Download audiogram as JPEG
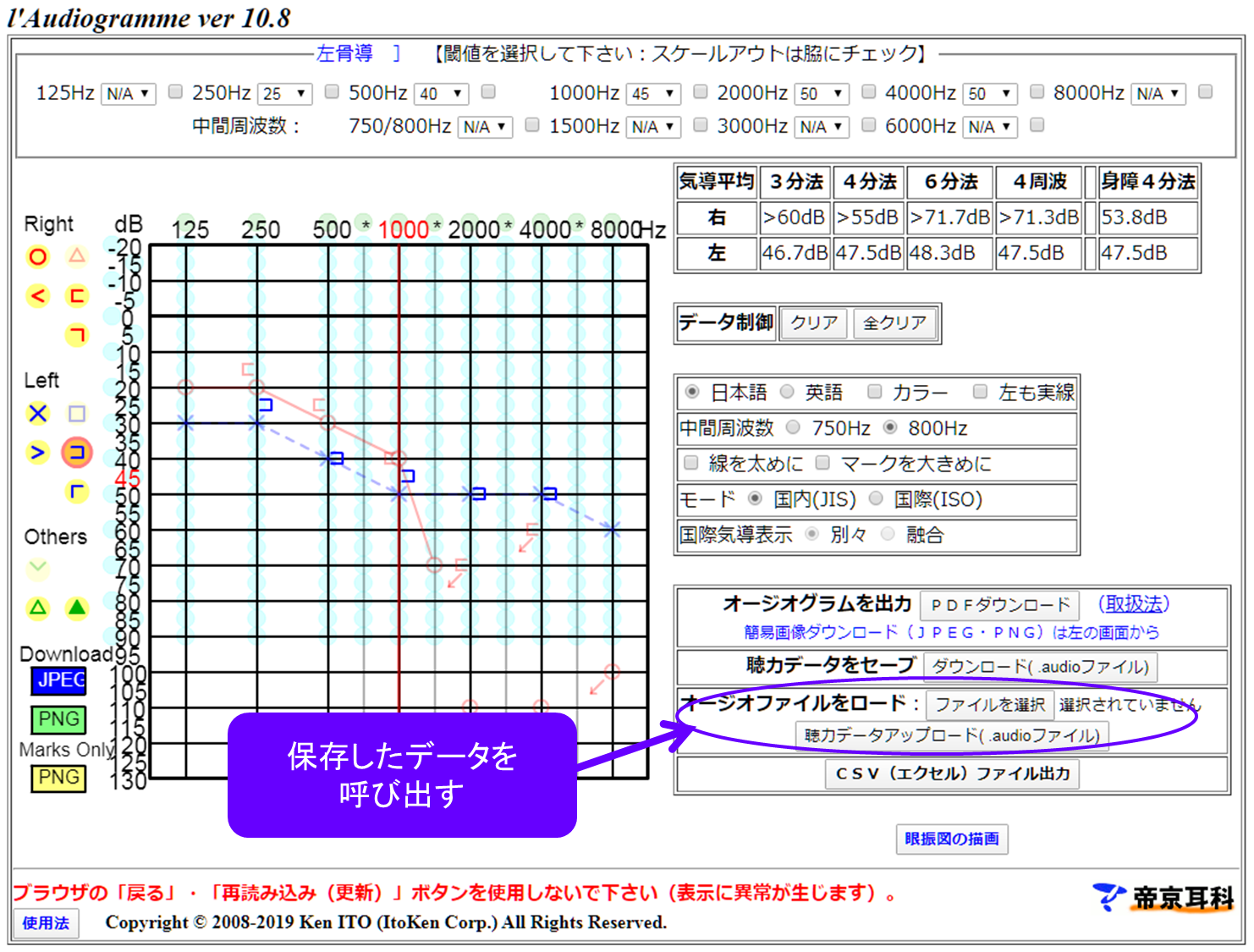The height and width of the screenshot is (952, 1254). (59, 680)
